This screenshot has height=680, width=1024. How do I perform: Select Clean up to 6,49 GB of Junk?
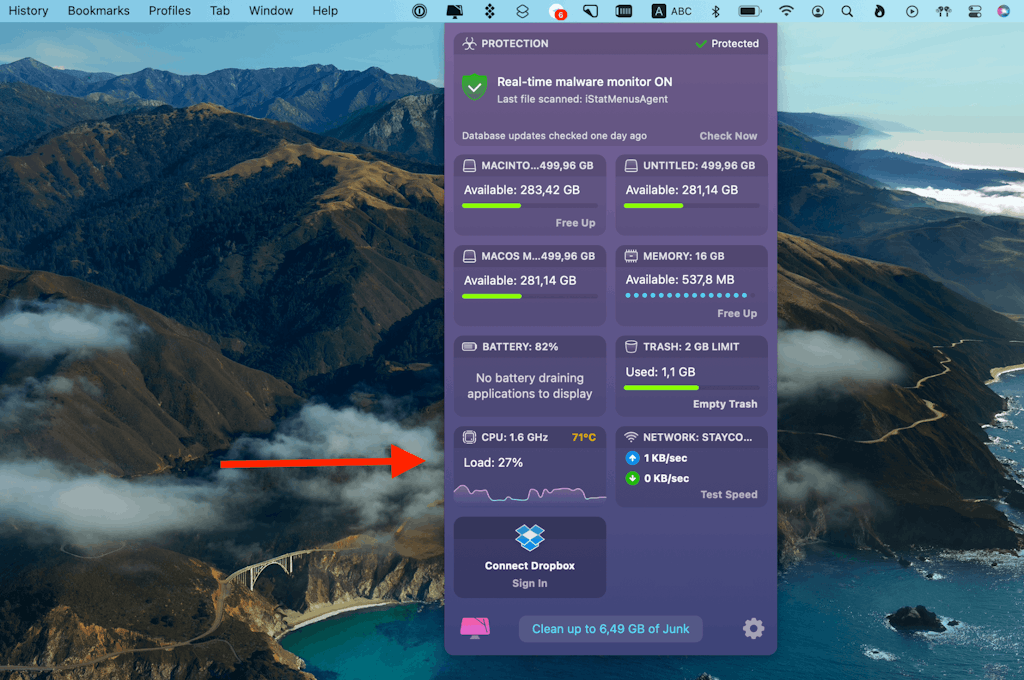pos(610,628)
